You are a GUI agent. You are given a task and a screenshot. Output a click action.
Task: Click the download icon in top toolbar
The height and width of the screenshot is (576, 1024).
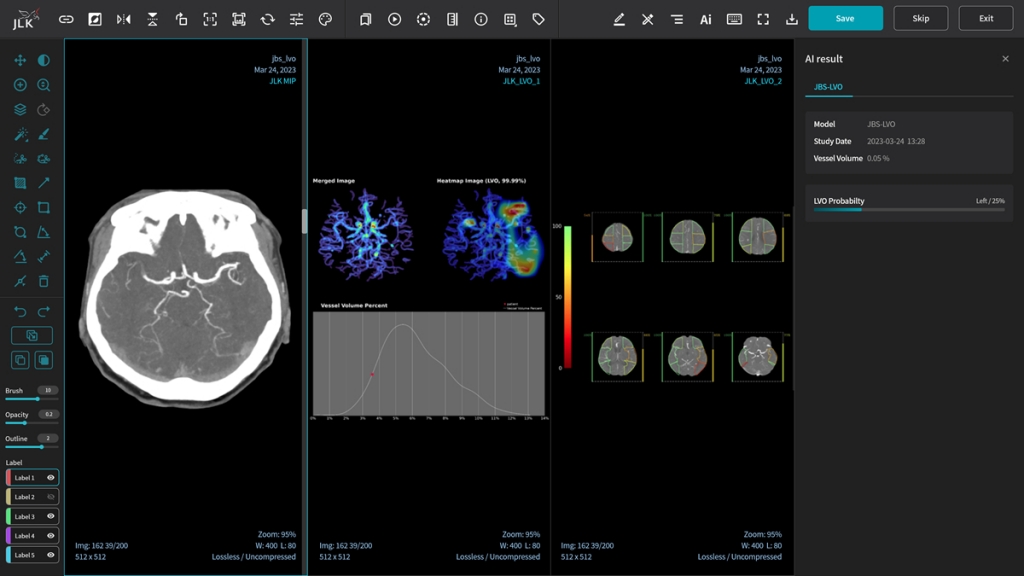click(x=792, y=19)
